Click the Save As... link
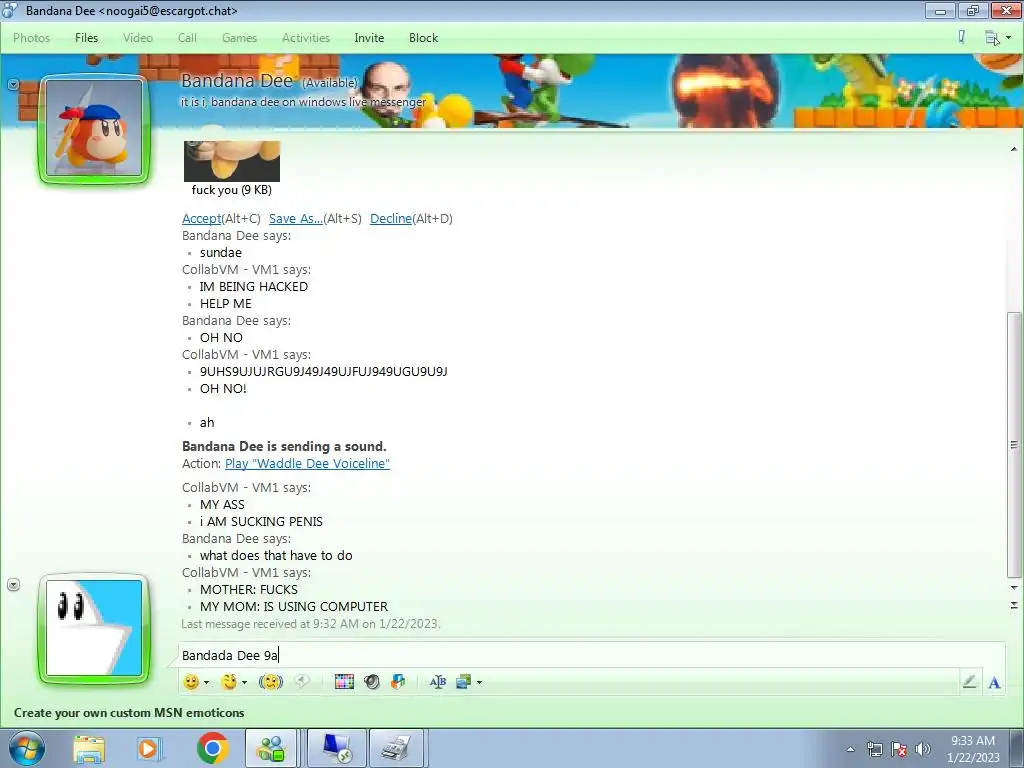Screen dimensions: 1024x768 (x=295, y=219)
